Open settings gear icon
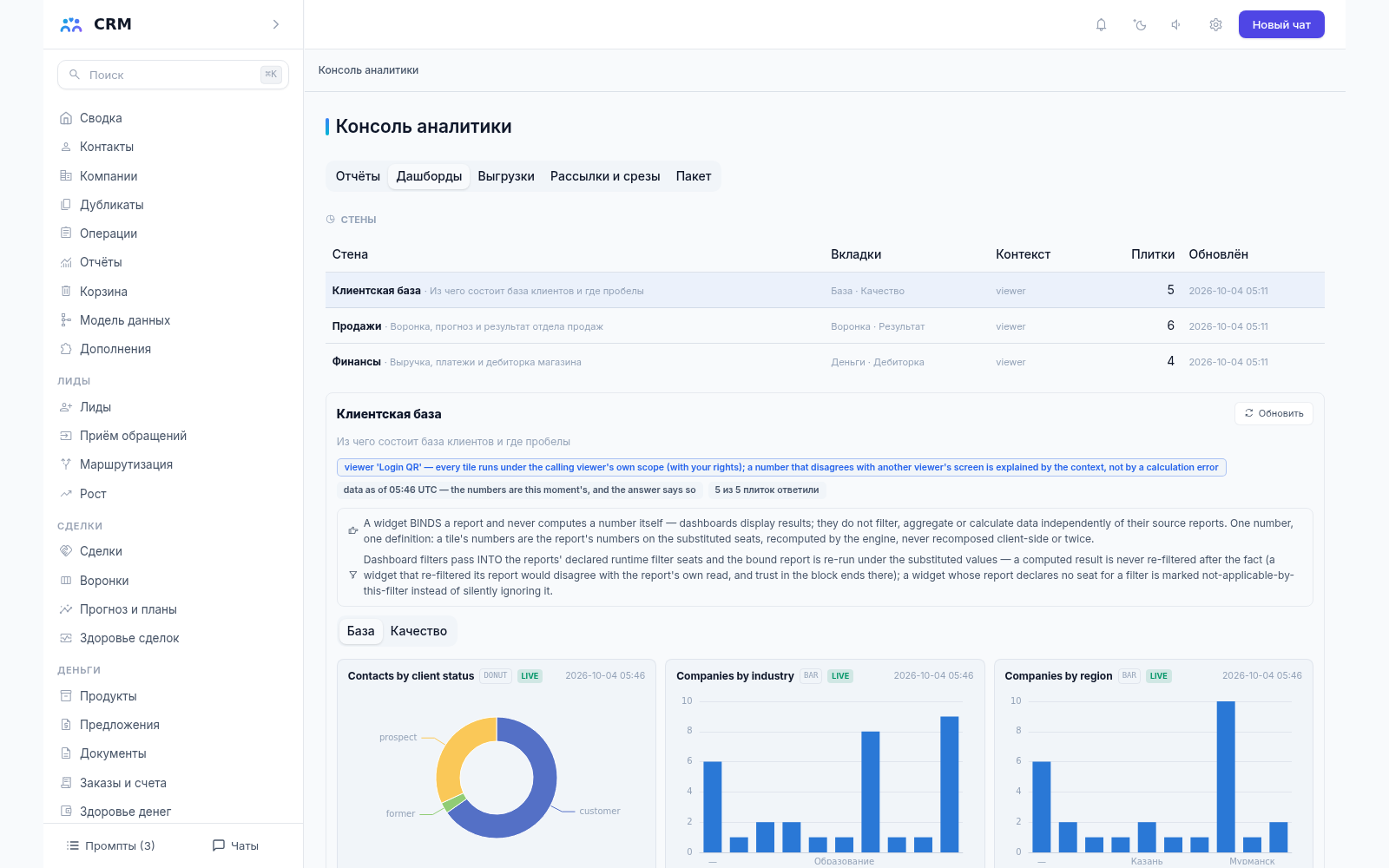 point(1215,24)
